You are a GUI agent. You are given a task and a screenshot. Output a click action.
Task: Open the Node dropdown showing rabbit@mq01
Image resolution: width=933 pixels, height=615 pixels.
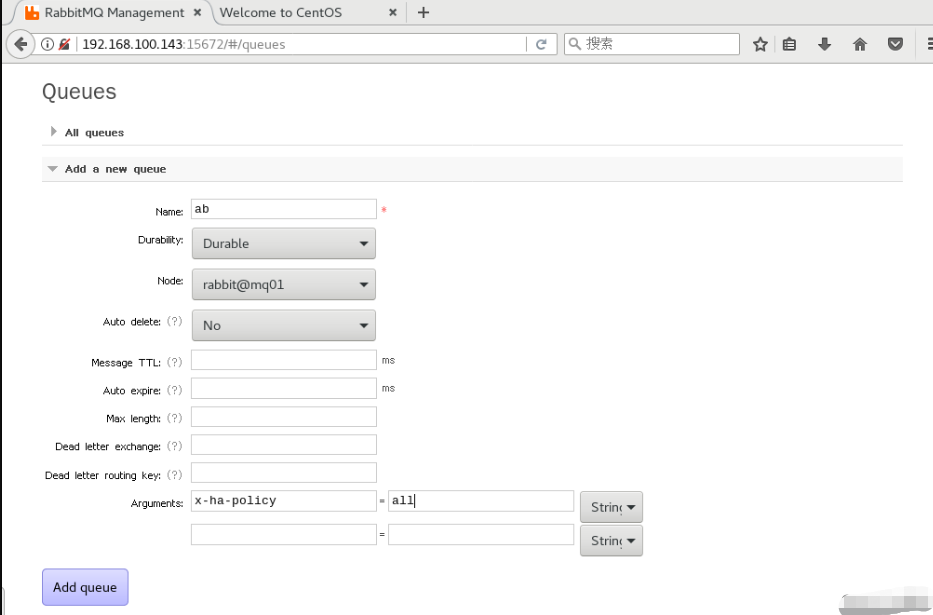pos(283,284)
